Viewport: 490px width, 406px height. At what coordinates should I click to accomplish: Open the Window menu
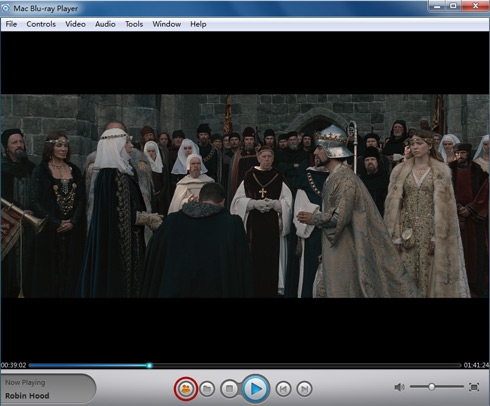tap(167, 24)
